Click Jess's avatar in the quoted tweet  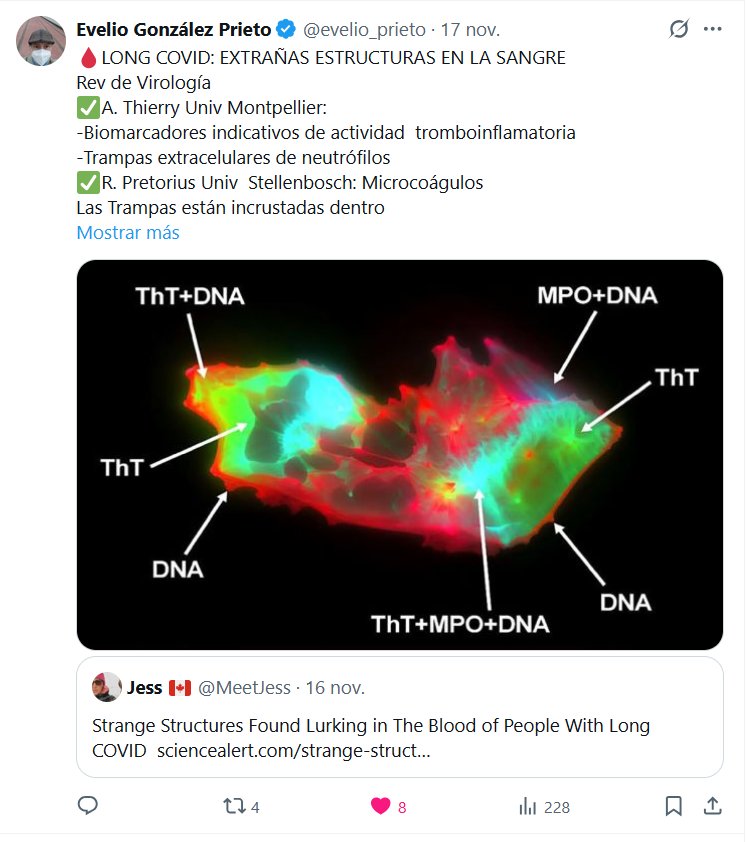point(106,688)
